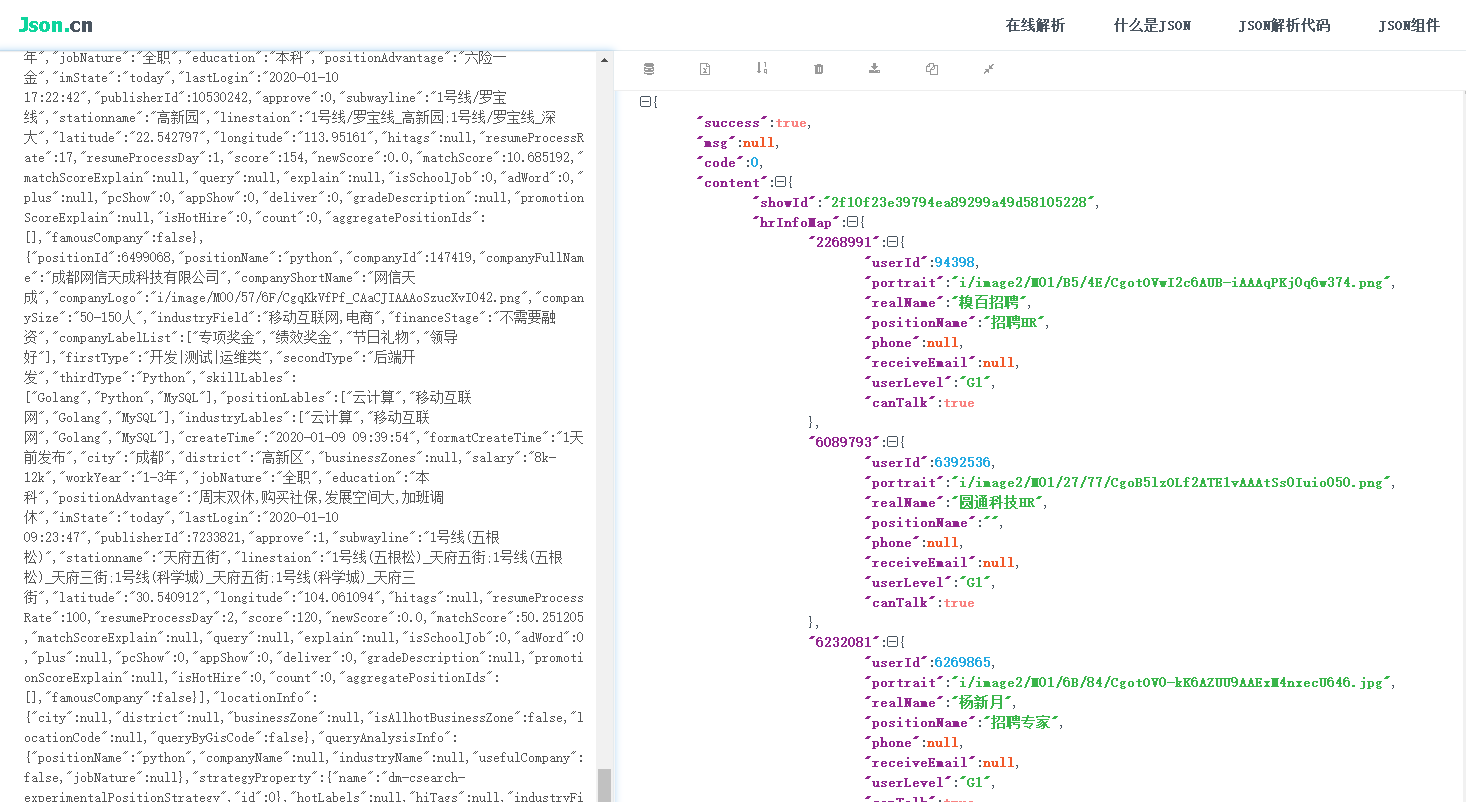Open the 在线解析 menu item
The width and height of the screenshot is (1466, 802).
coord(1035,26)
